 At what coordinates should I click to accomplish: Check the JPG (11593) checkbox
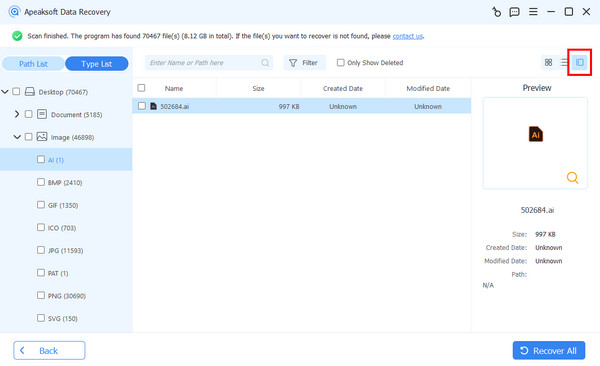point(41,250)
